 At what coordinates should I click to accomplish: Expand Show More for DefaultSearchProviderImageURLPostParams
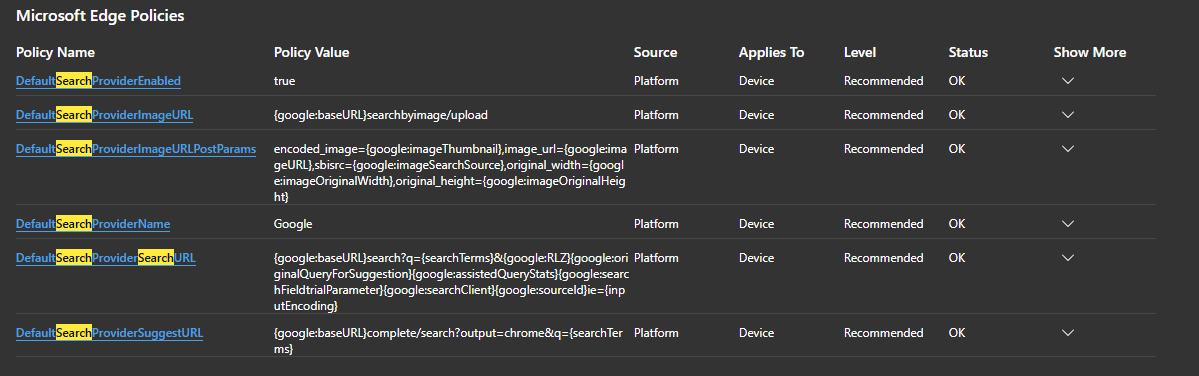[x=1068, y=149]
